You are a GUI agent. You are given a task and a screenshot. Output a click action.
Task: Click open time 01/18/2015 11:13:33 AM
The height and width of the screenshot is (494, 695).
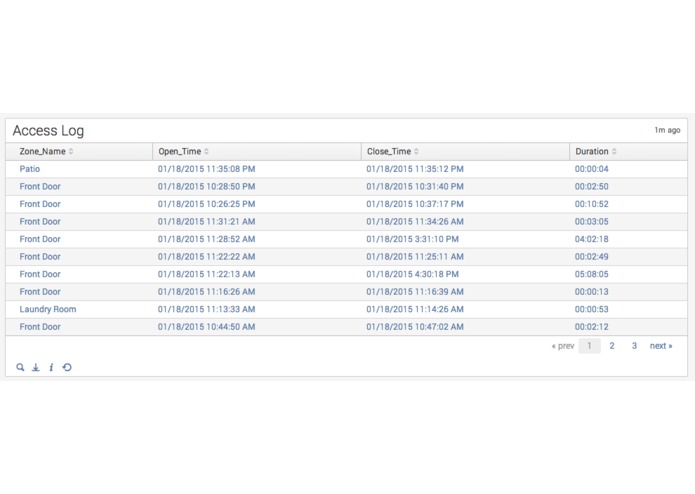(x=207, y=309)
